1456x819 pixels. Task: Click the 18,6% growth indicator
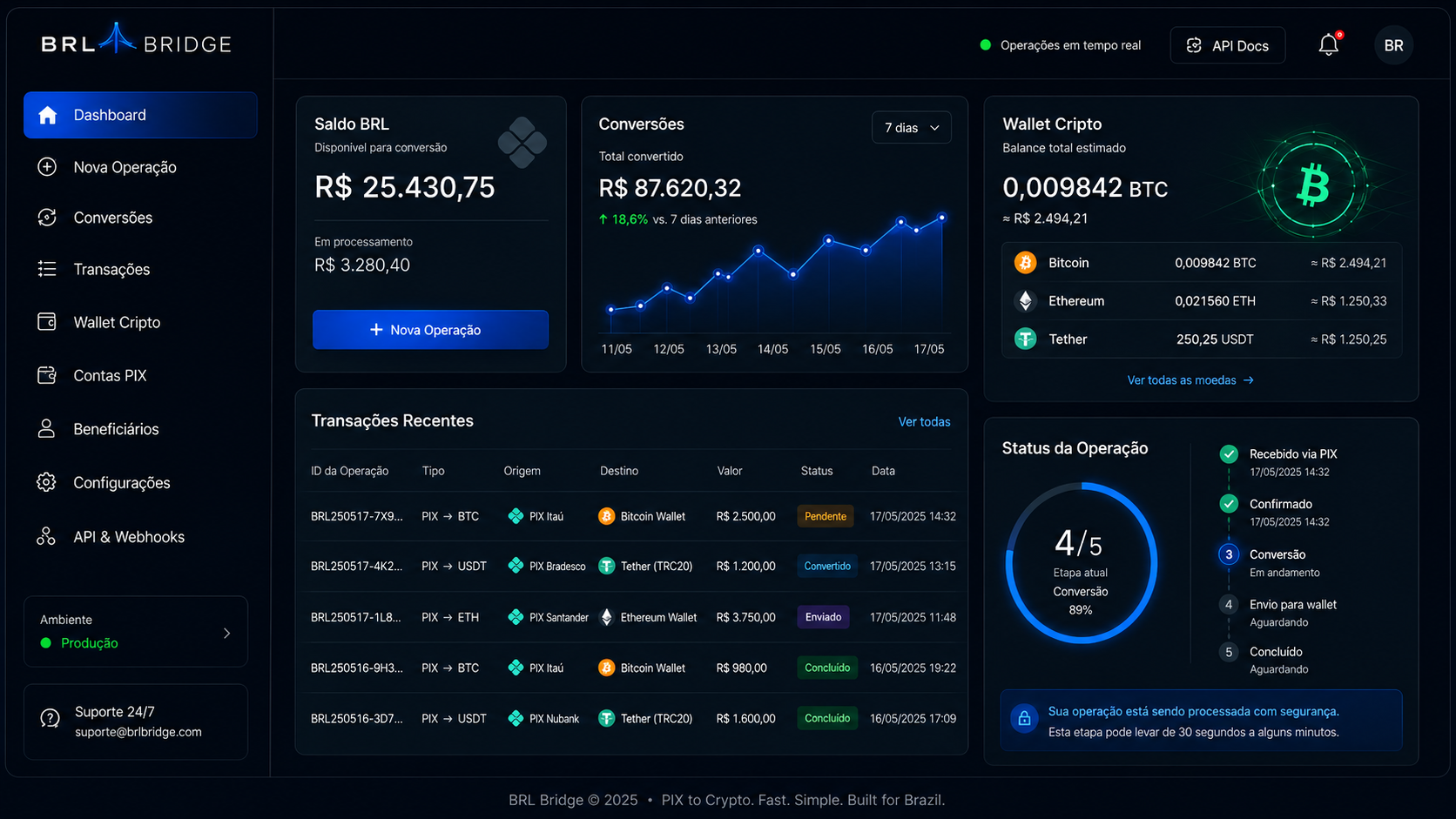pos(623,219)
